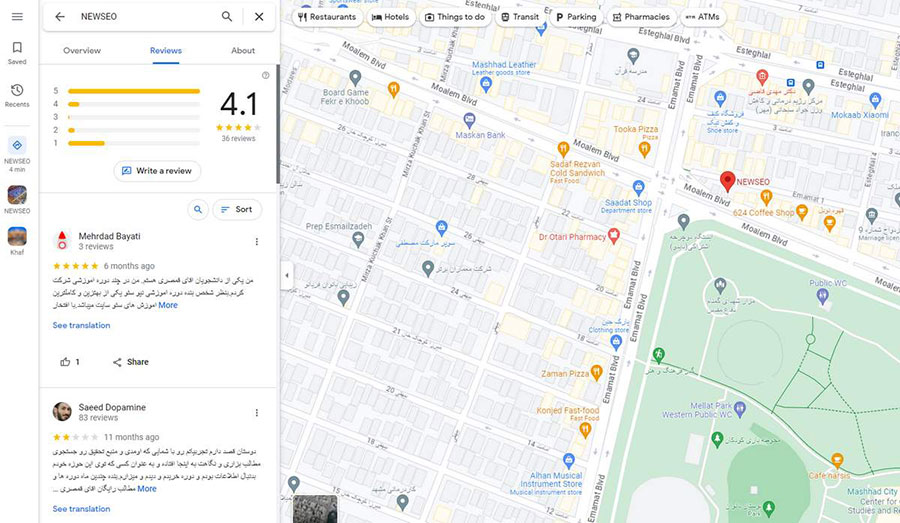Click the red NEWSEO map pin
Screen dimensions: 900x523
click(x=727, y=181)
